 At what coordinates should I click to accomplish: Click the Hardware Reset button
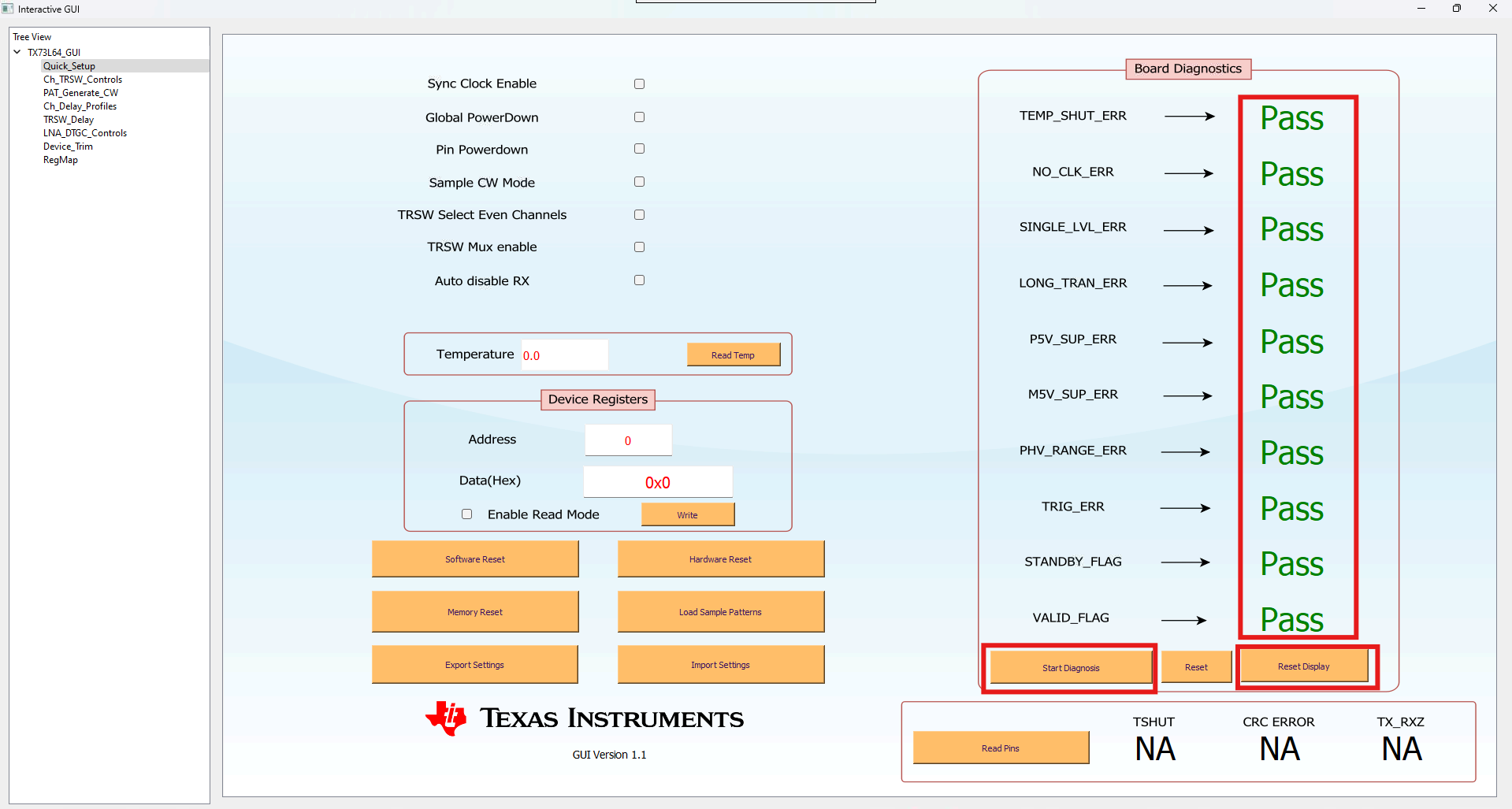(x=720, y=559)
